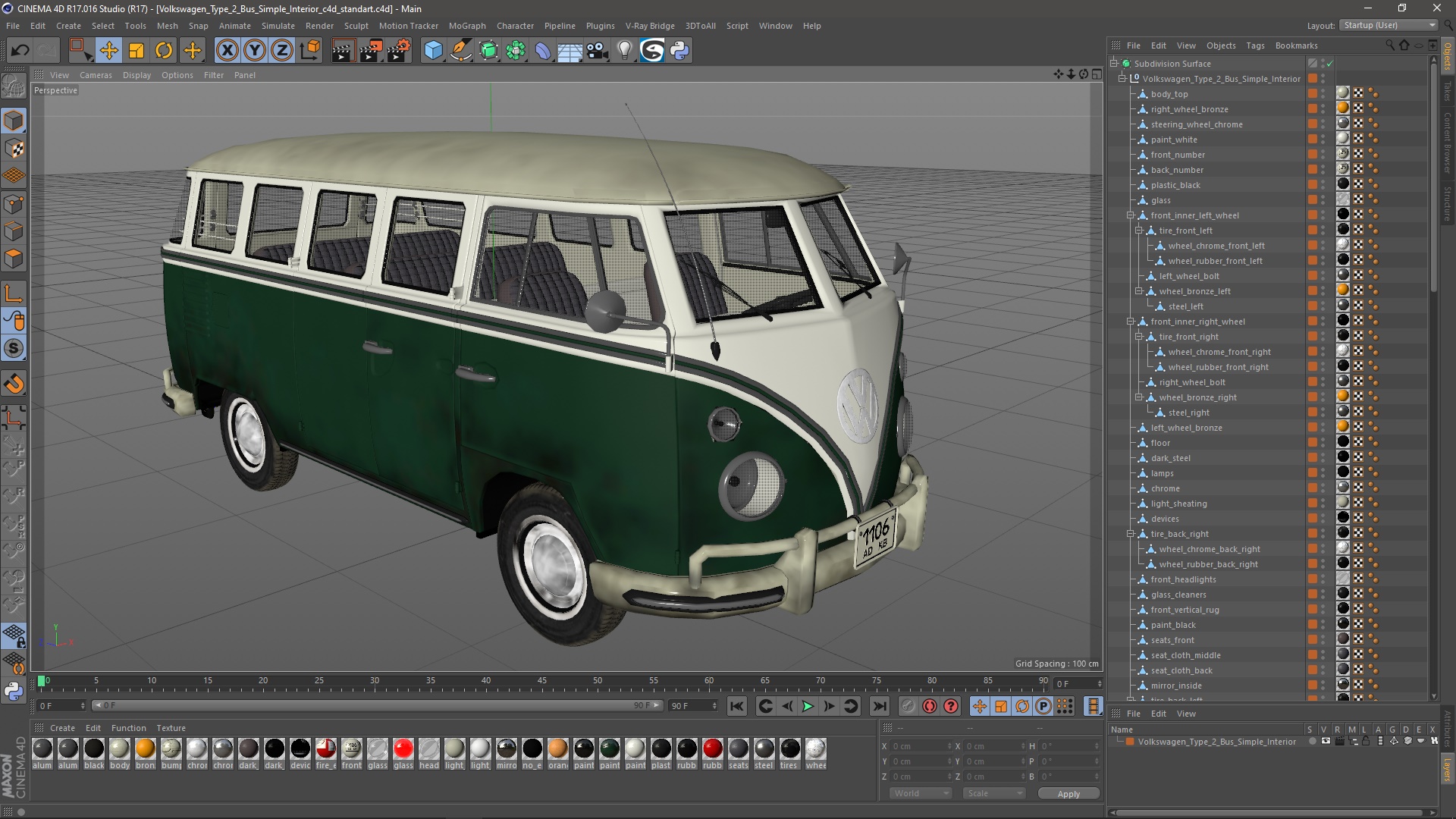Click X position coordinate field
The width and height of the screenshot is (1456, 819).
(921, 746)
